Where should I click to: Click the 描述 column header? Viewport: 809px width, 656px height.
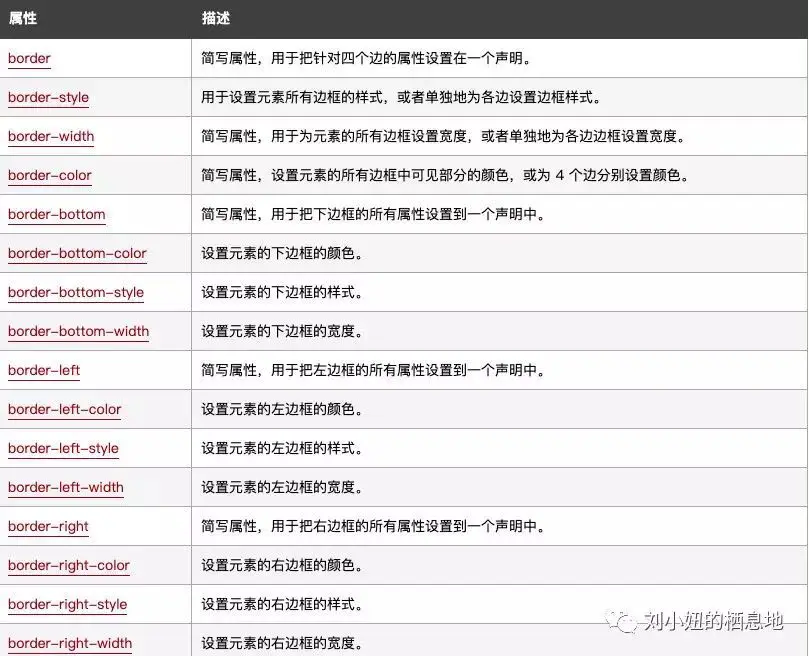coord(216,19)
